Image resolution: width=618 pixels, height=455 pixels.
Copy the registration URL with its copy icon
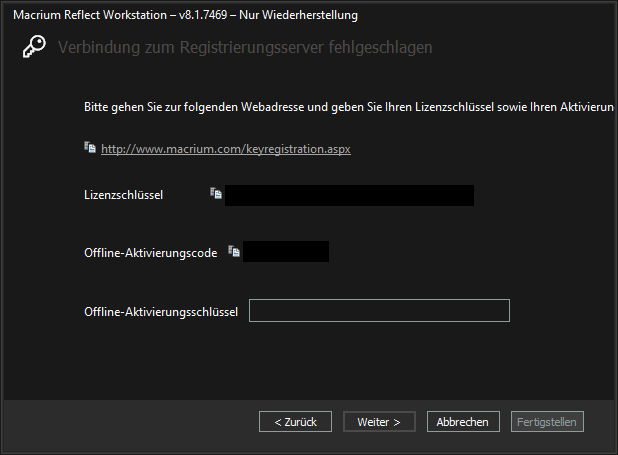click(90, 147)
